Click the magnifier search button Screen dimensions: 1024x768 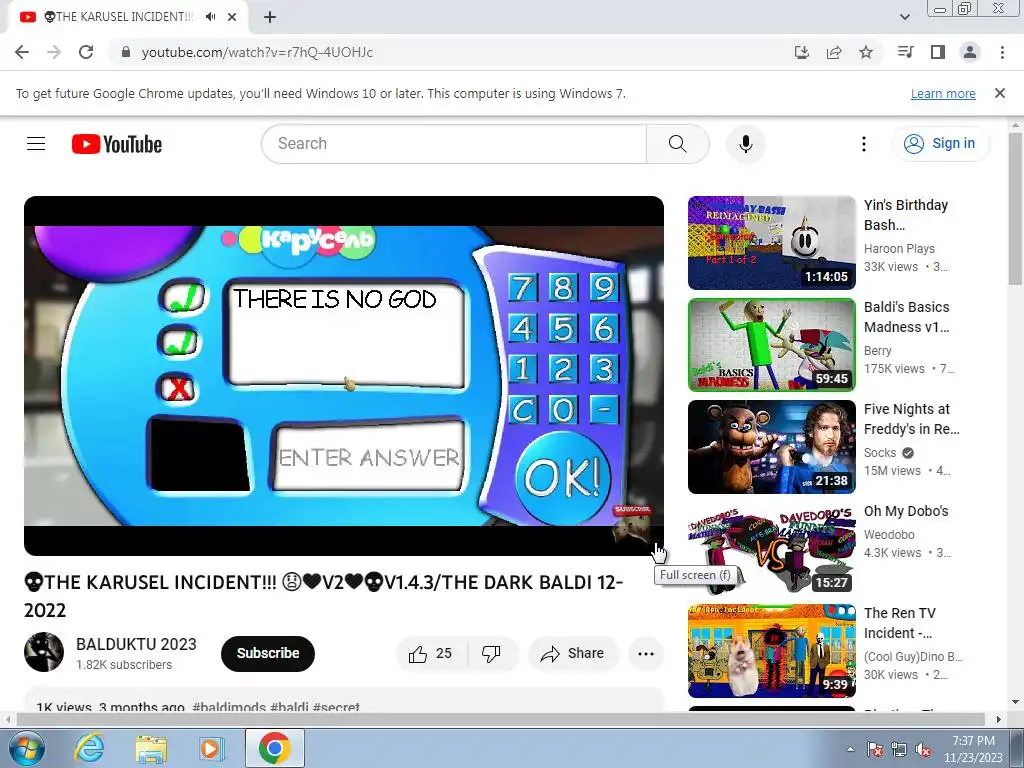(x=678, y=144)
